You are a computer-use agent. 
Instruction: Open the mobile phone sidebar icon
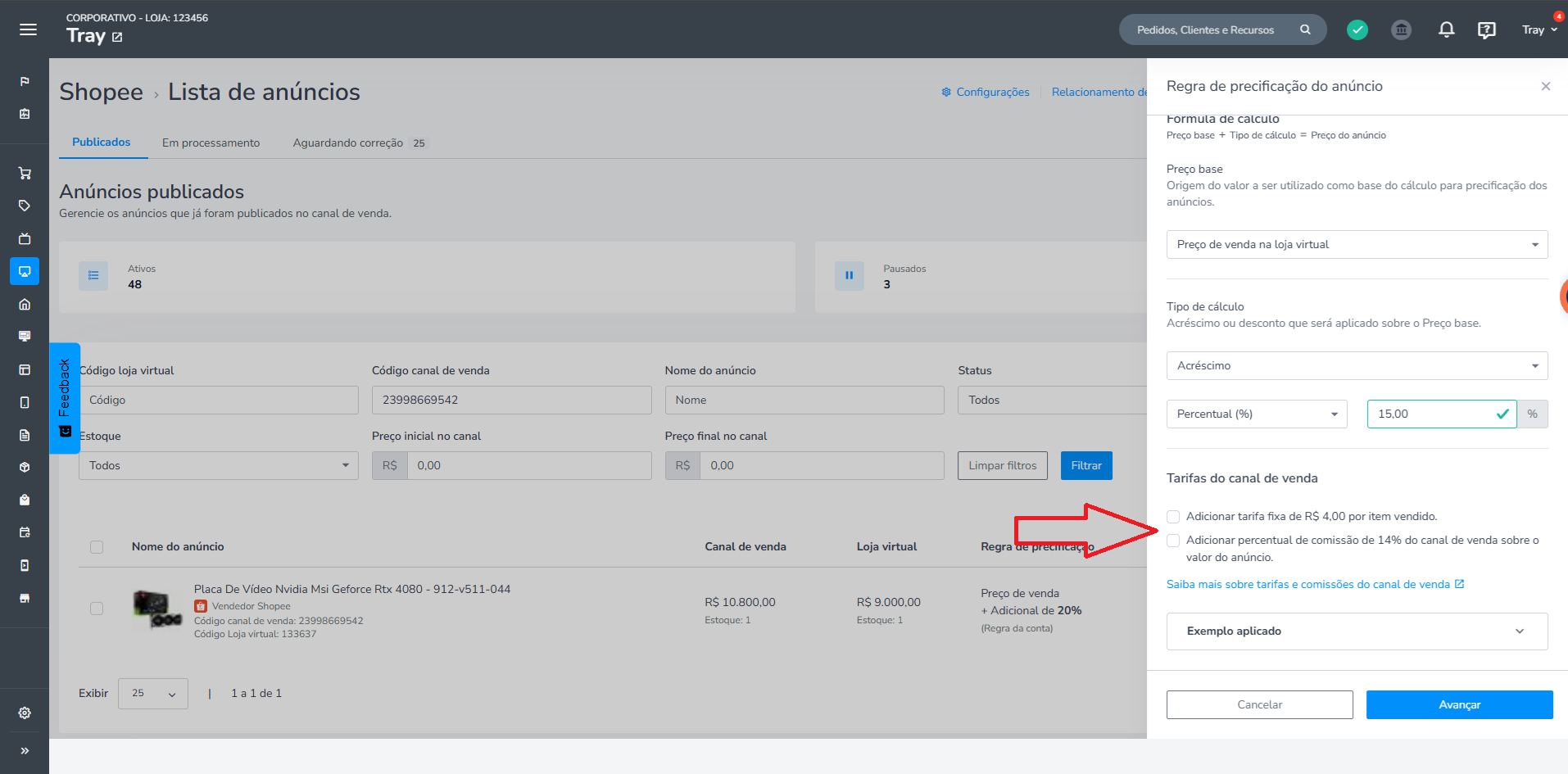coord(25,402)
